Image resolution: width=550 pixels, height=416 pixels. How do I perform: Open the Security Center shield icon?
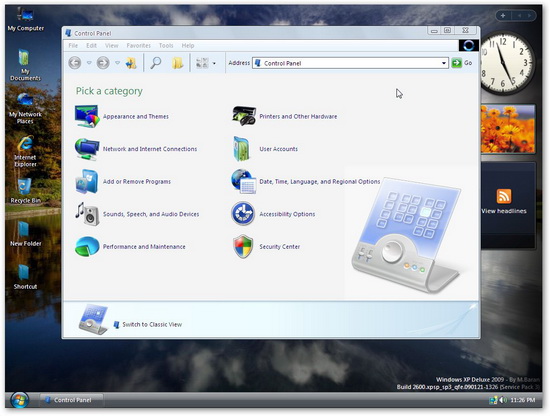click(243, 246)
